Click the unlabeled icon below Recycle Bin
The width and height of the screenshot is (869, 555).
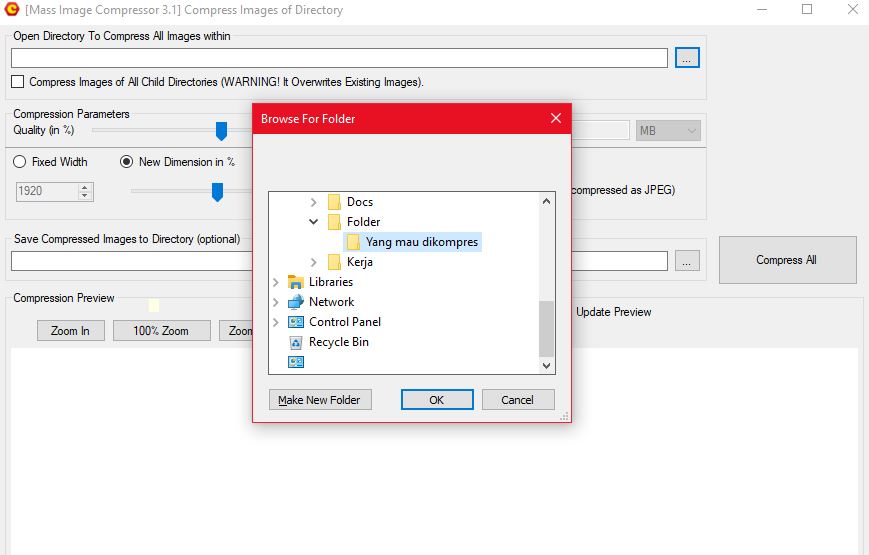coord(296,362)
